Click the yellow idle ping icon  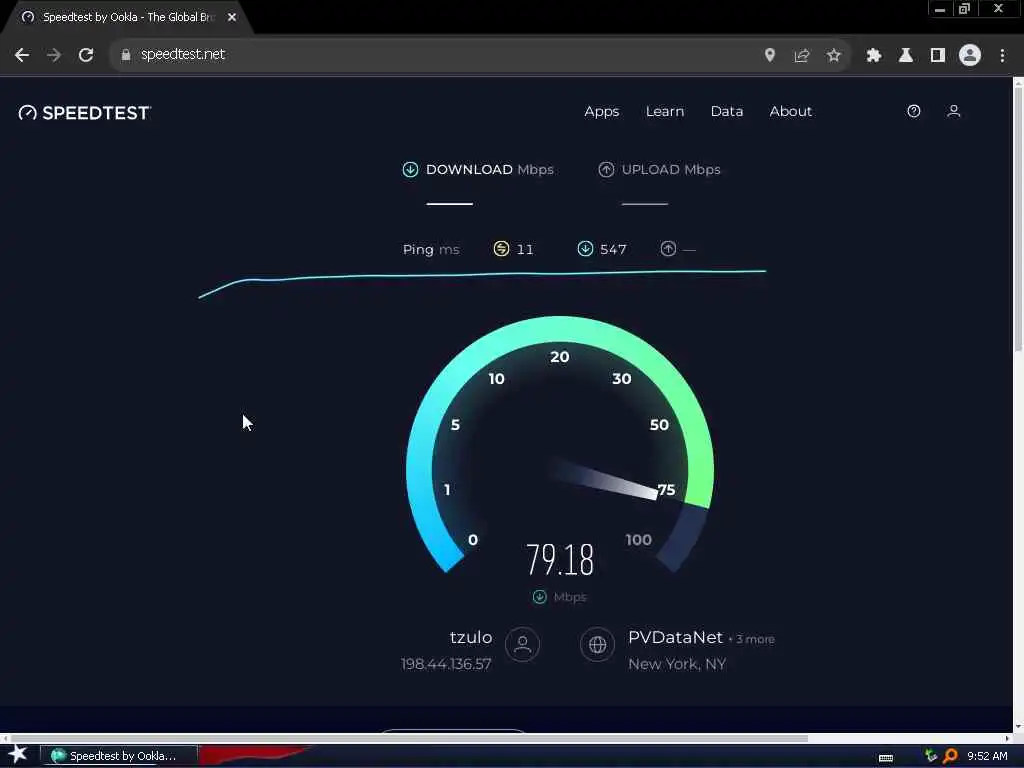click(x=501, y=249)
